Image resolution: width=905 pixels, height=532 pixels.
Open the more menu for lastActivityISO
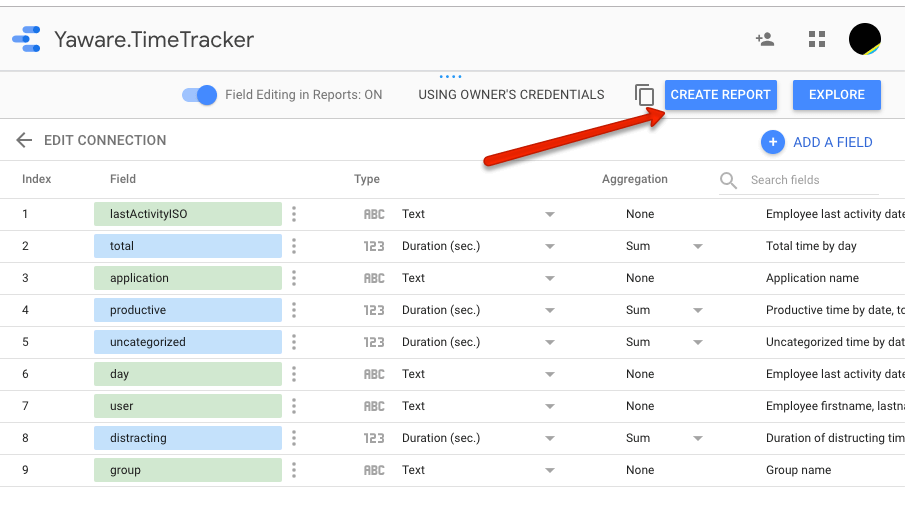pos(294,214)
